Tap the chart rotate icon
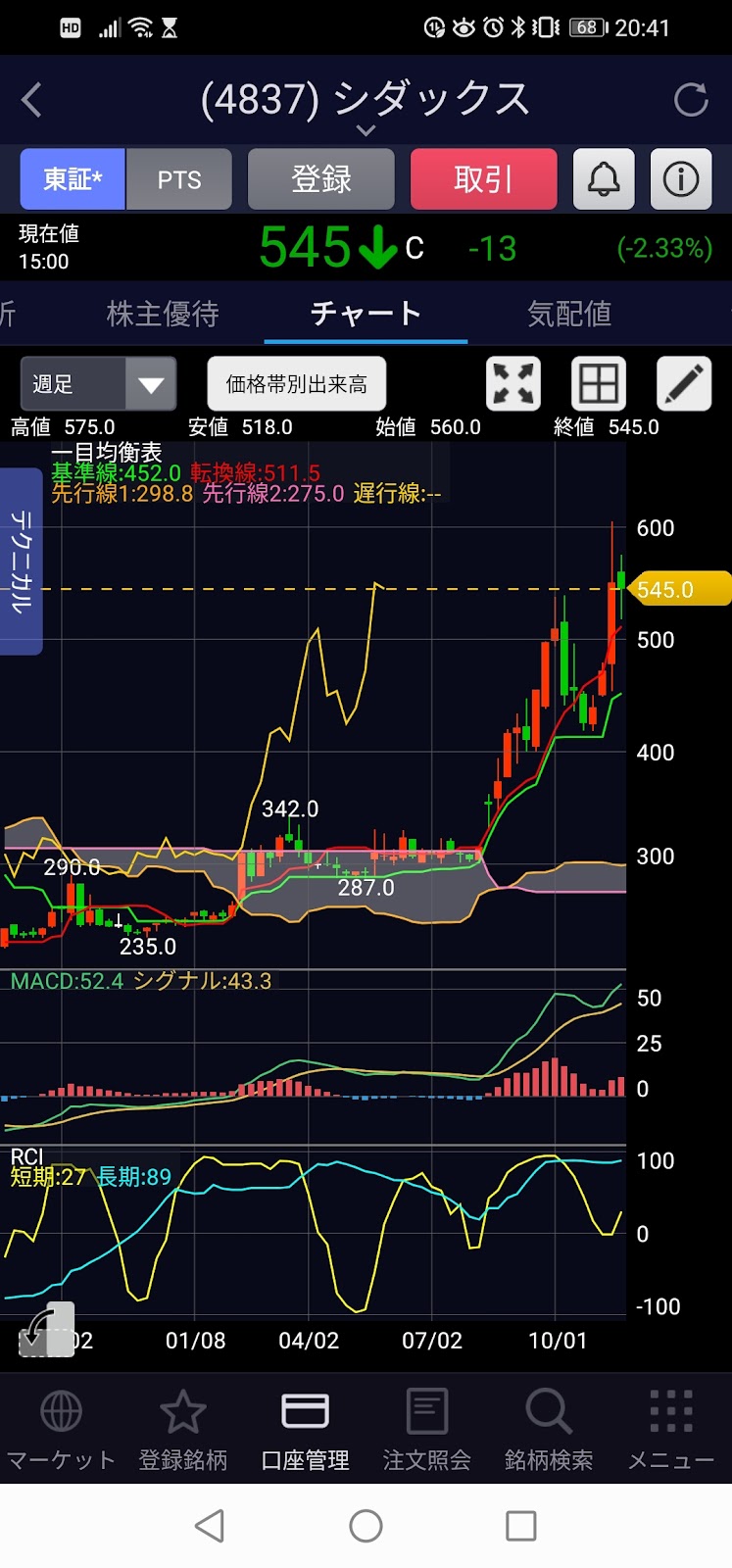This screenshot has width=732, height=1568. [47, 1330]
